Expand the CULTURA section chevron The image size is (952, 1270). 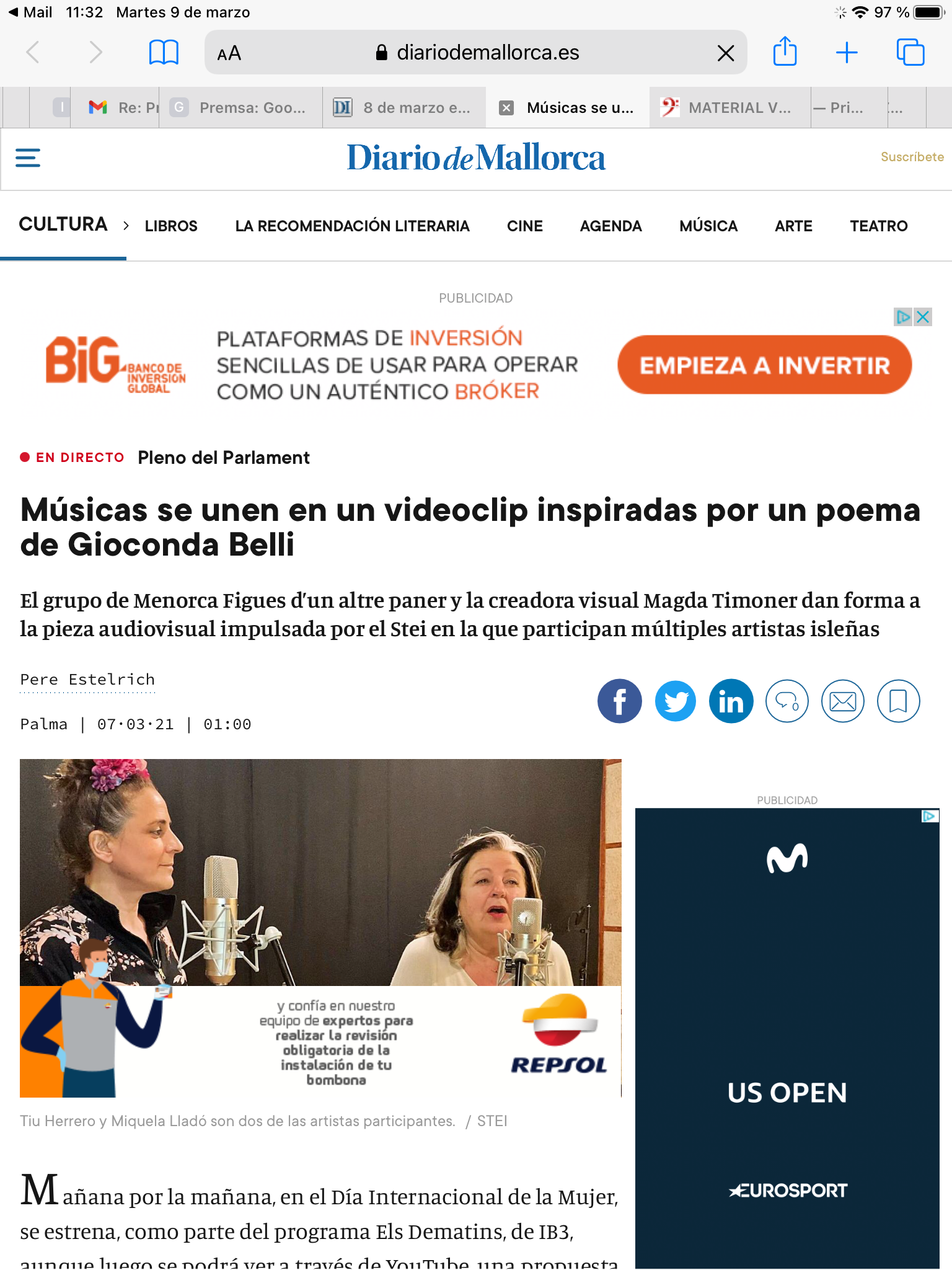coord(126,226)
